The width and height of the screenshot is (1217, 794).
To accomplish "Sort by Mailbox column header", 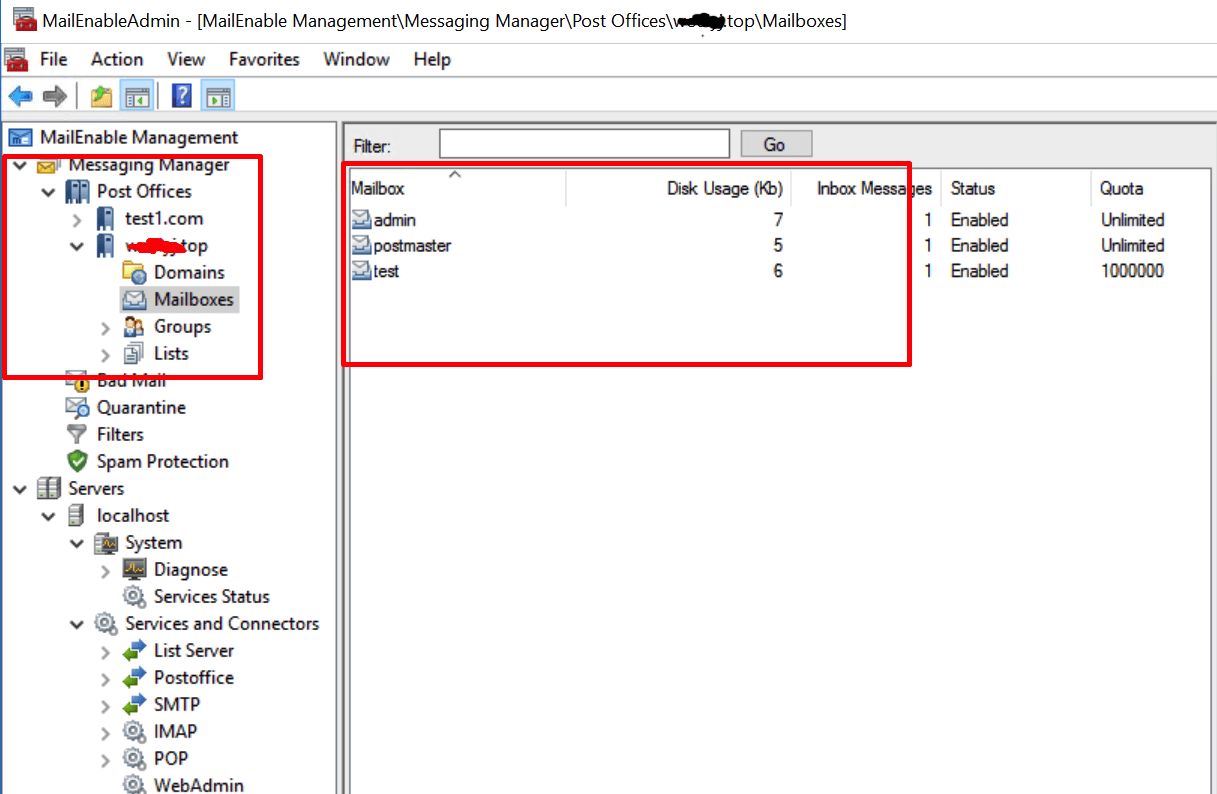I will tap(456, 188).
